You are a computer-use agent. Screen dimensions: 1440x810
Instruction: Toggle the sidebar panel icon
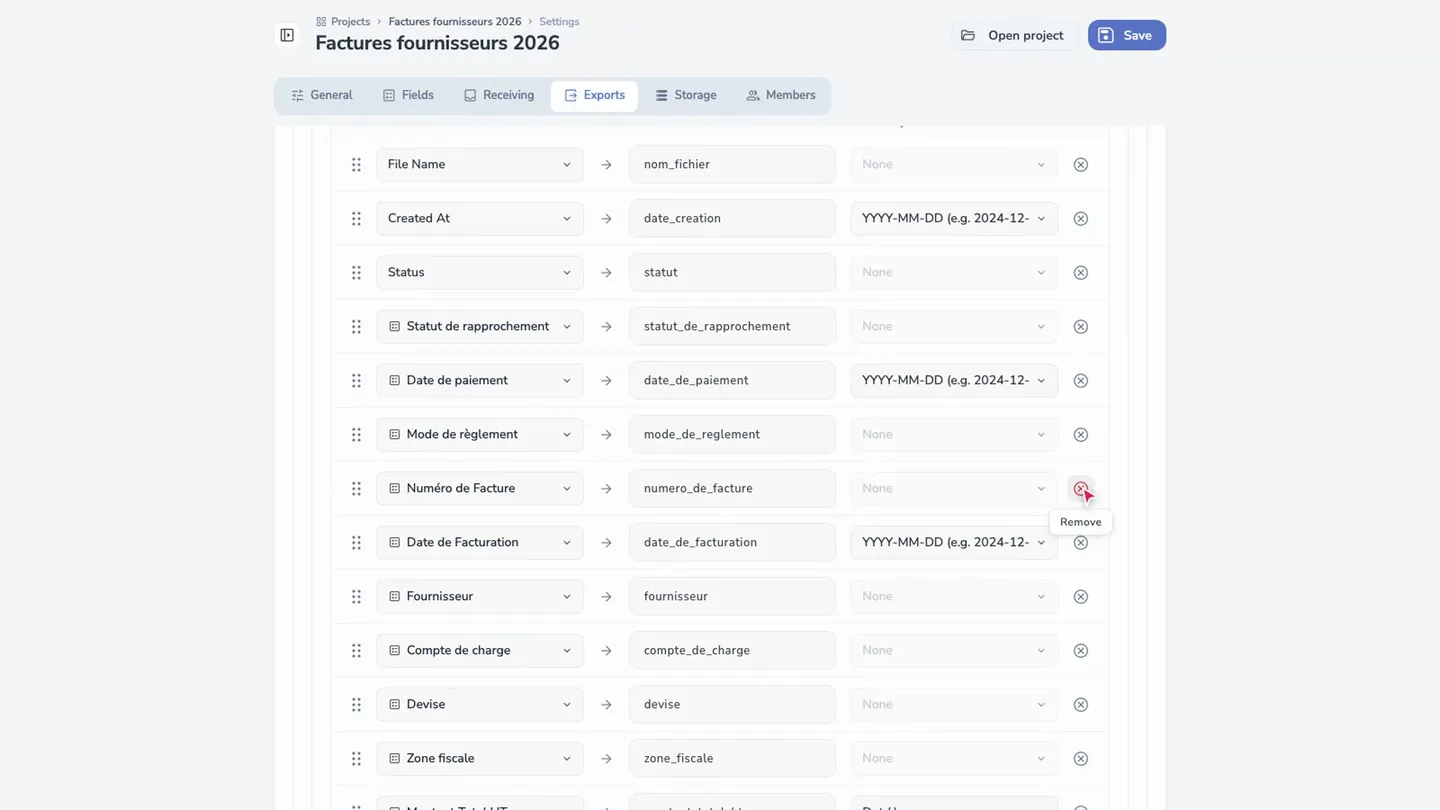pos(287,35)
